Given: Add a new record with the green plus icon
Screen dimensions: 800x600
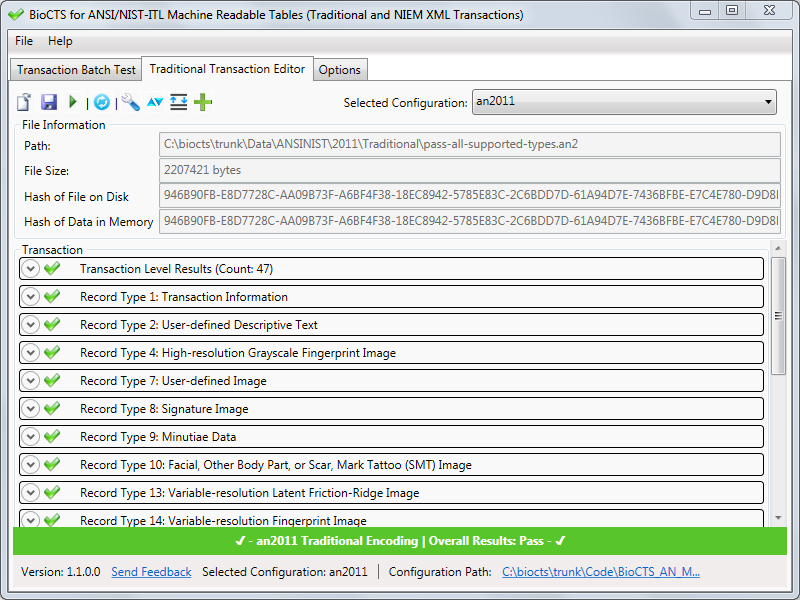Looking at the screenshot, I should pos(203,101).
